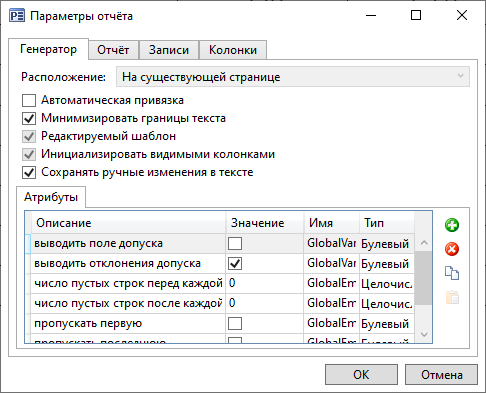Select the row выводить поле допуска
The image size is (486, 393).
click(220, 244)
